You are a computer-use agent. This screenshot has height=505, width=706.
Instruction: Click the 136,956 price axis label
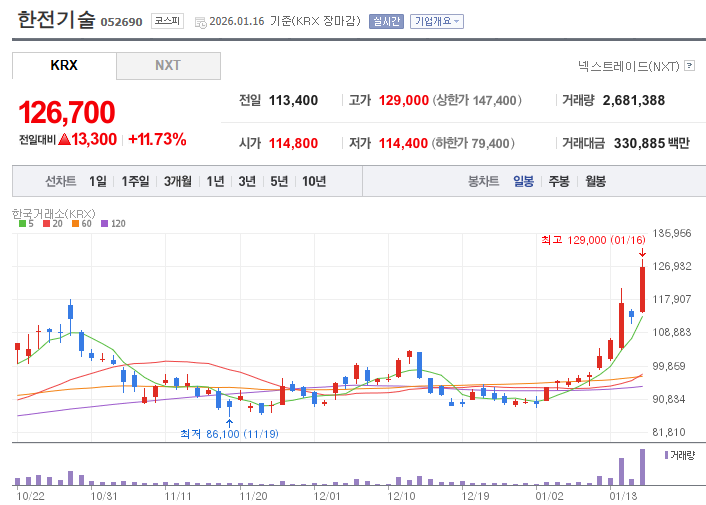pos(671,233)
